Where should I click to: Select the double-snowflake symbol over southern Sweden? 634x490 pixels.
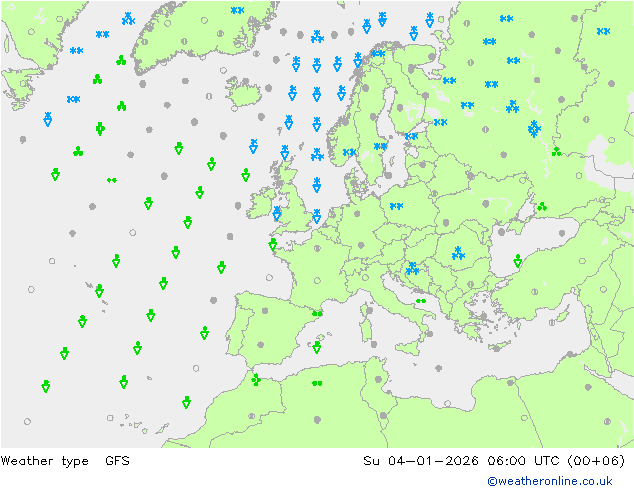380,146
